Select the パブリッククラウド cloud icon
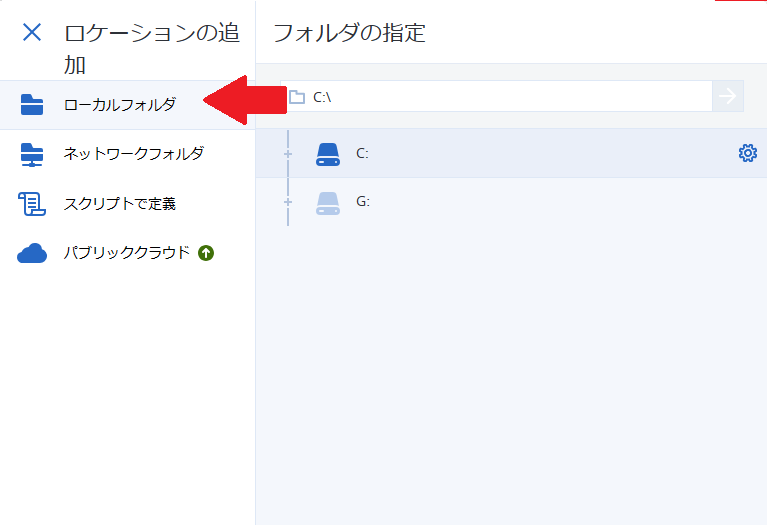This screenshot has width=767, height=525. [32, 253]
